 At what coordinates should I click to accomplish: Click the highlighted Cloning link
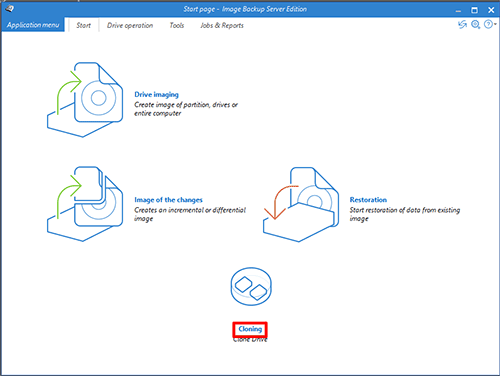click(x=250, y=329)
